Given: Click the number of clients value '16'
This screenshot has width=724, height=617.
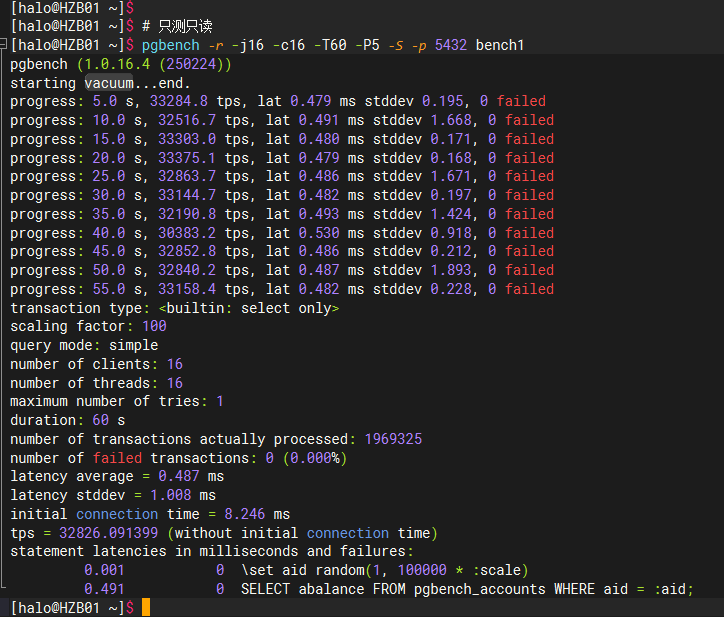Looking at the screenshot, I should (175, 364).
